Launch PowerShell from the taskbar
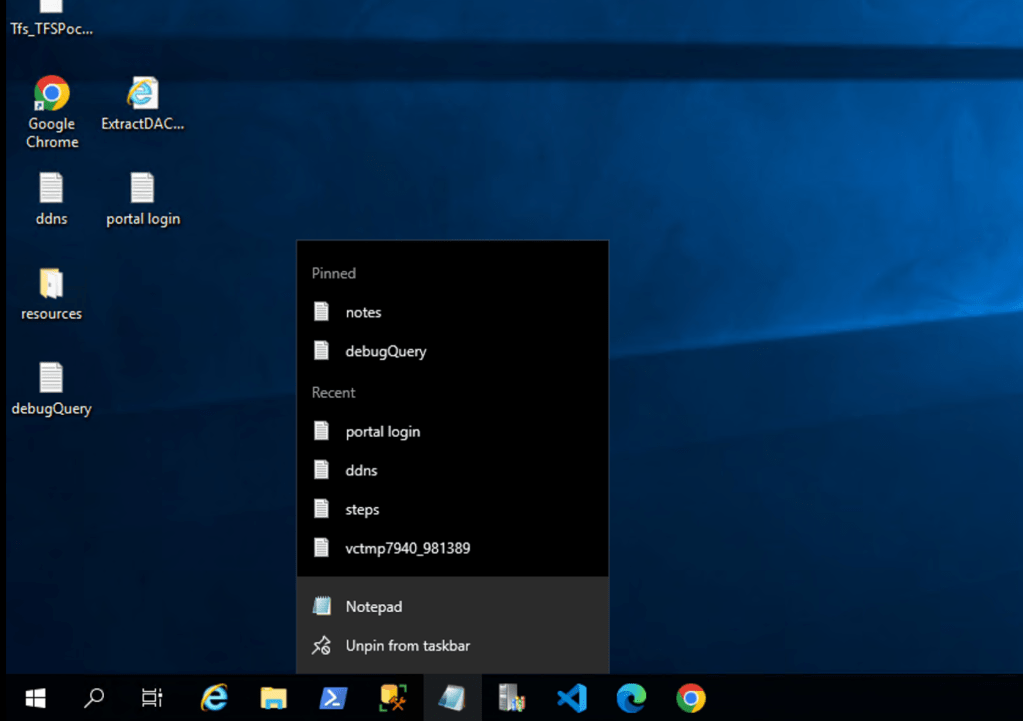Screen dimensions: 1023x721 pyautogui.click(x=333, y=698)
